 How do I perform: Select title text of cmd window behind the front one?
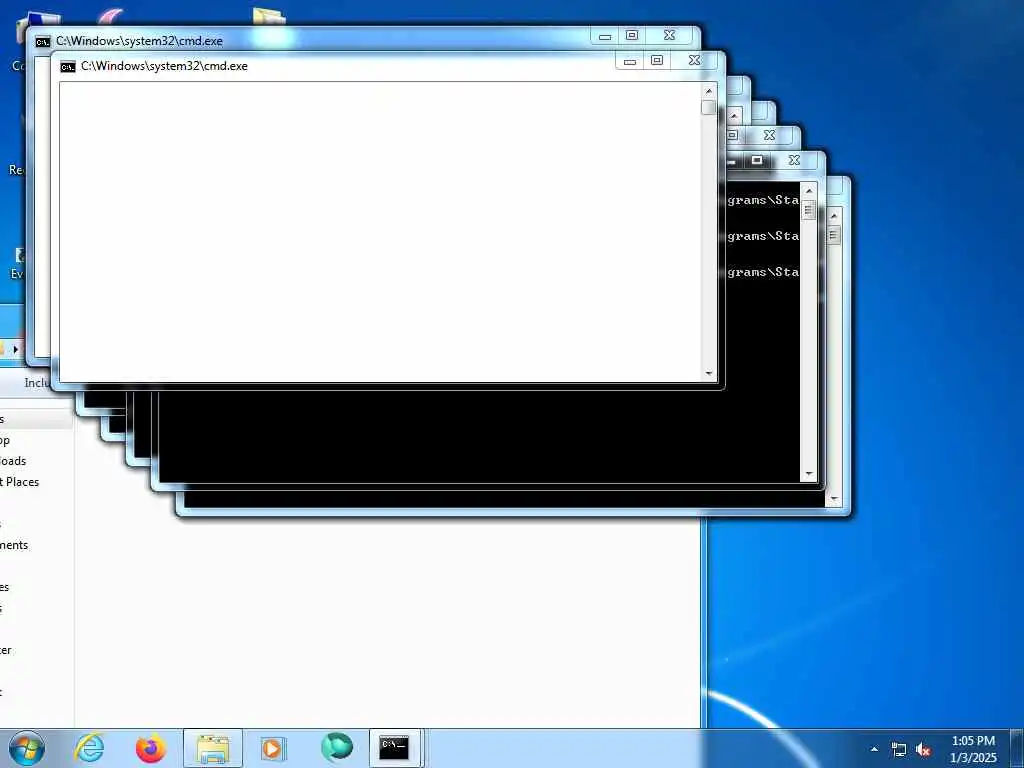(x=139, y=41)
